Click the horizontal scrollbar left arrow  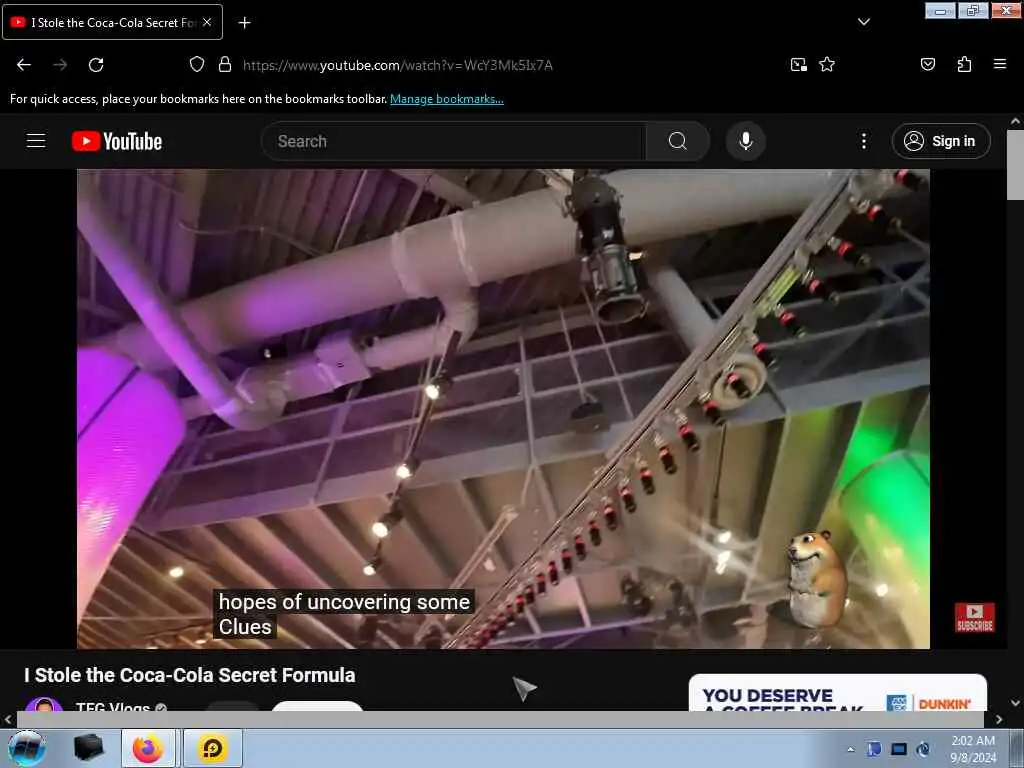click(x=8, y=720)
